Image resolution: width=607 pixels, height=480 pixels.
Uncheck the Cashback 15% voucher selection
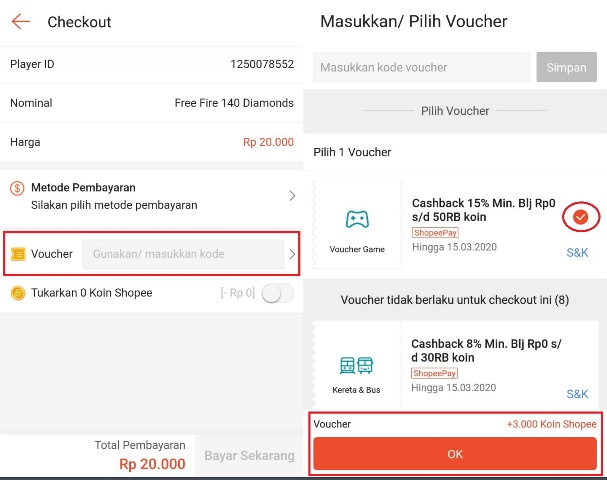[x=580, y=217]
